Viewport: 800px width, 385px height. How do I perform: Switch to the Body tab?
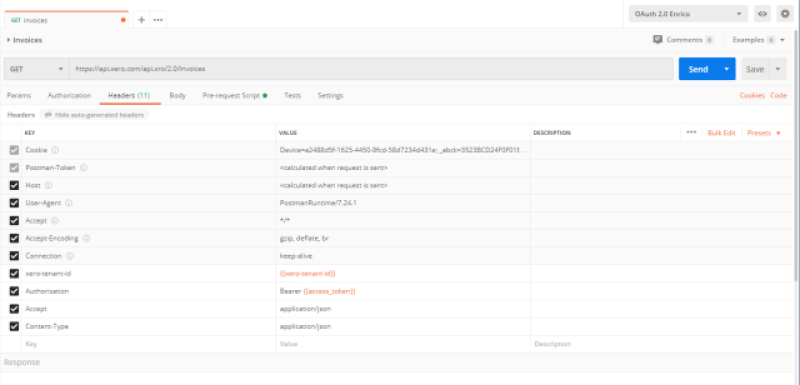coord(178,95)
